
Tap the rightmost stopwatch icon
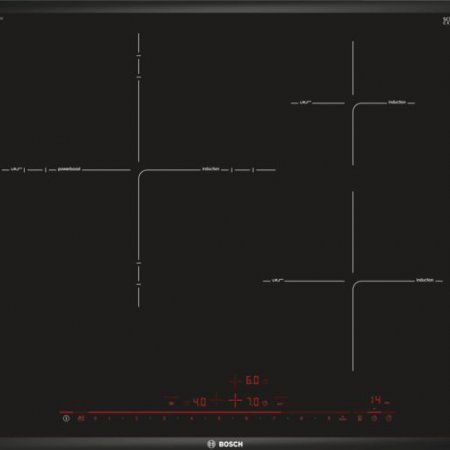[389, 419]
